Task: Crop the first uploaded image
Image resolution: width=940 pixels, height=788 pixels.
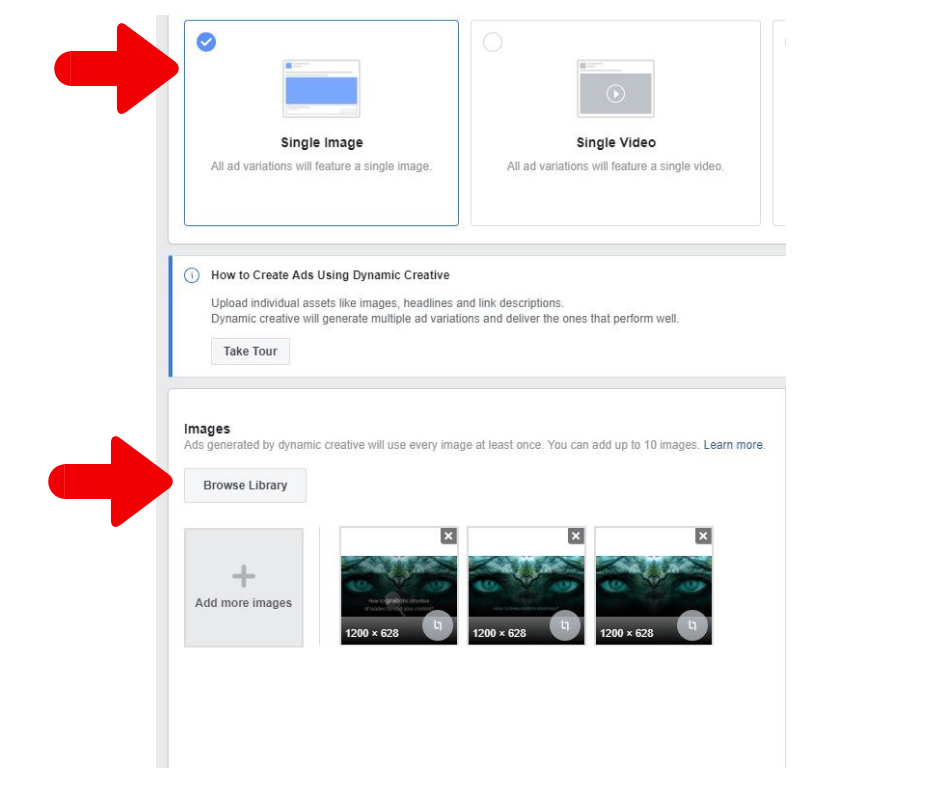Action: 437,626
